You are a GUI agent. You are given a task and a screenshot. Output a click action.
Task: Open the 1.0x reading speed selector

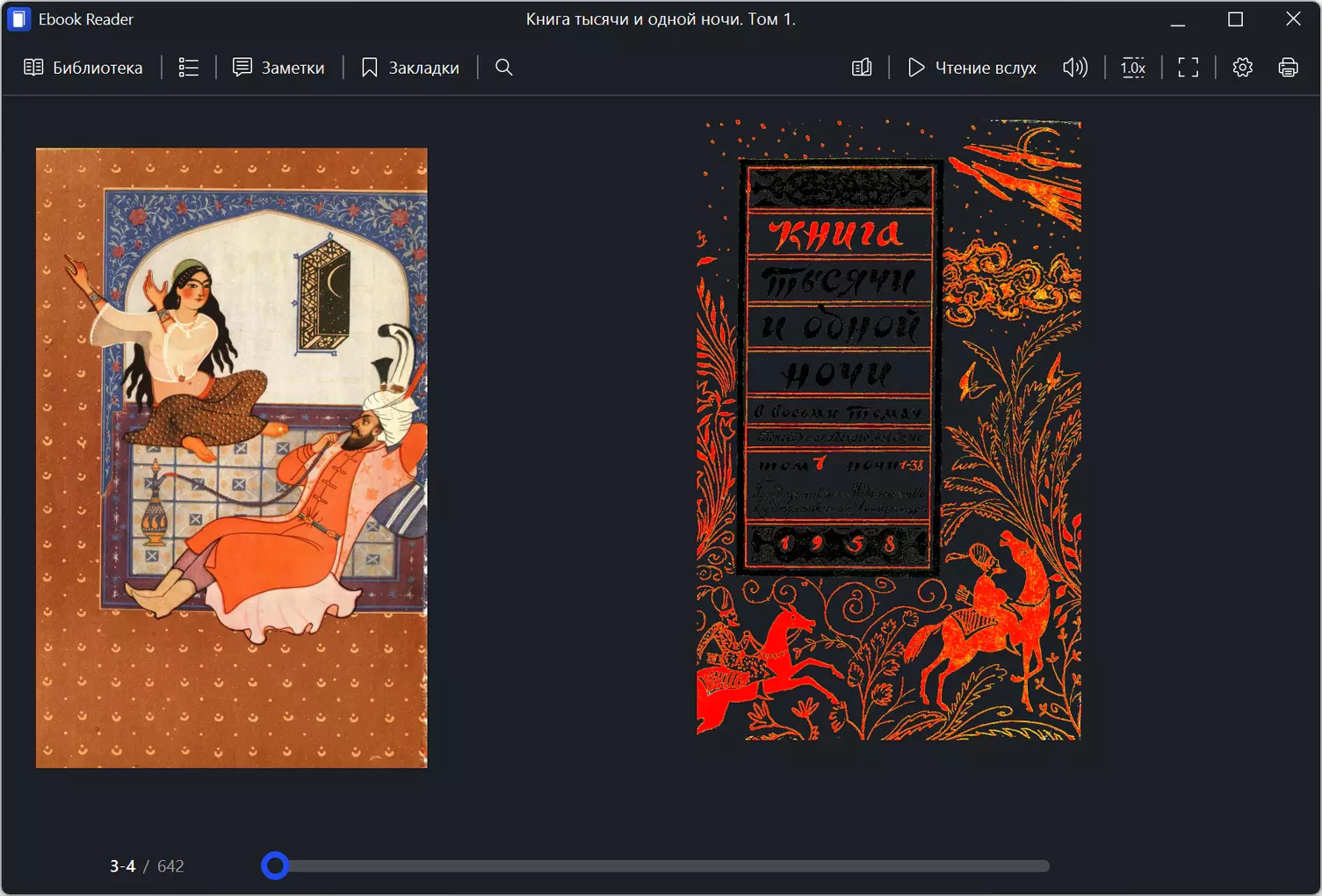1133,68
